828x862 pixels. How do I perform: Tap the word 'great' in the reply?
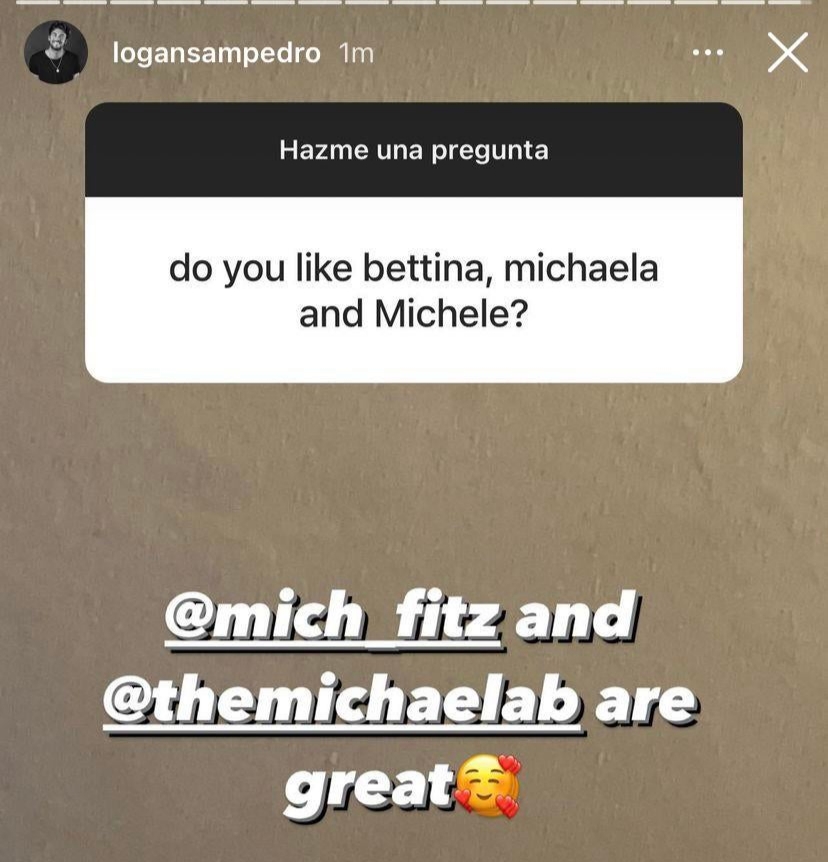click(368, 788)
